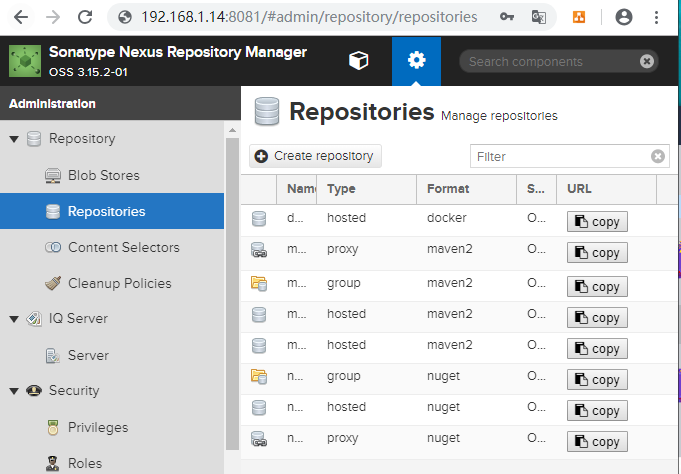681x474 pixels.
Task: Click the Cleanup Policies broom icon
Action: (53, 283)
